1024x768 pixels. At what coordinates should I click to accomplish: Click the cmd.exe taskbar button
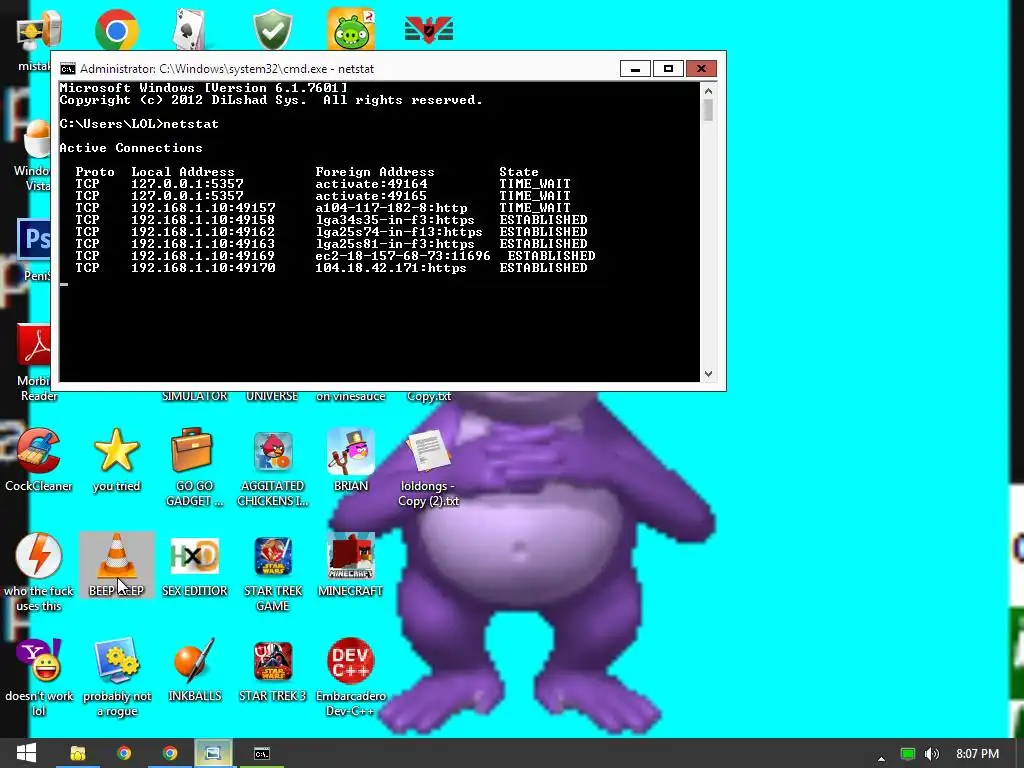click(x=261, y=753)
